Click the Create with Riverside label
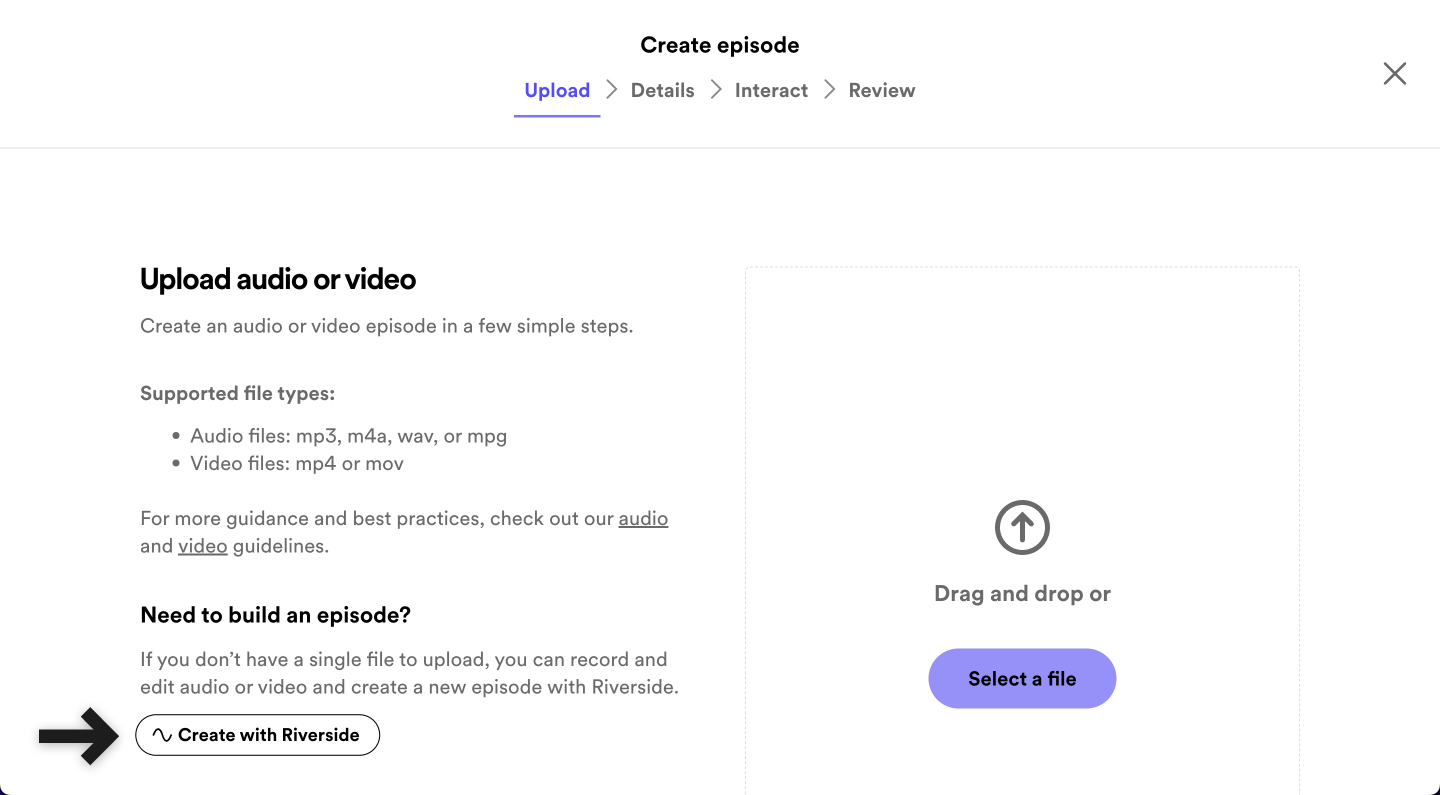1440x795 pixels. [x=268, y=735]
